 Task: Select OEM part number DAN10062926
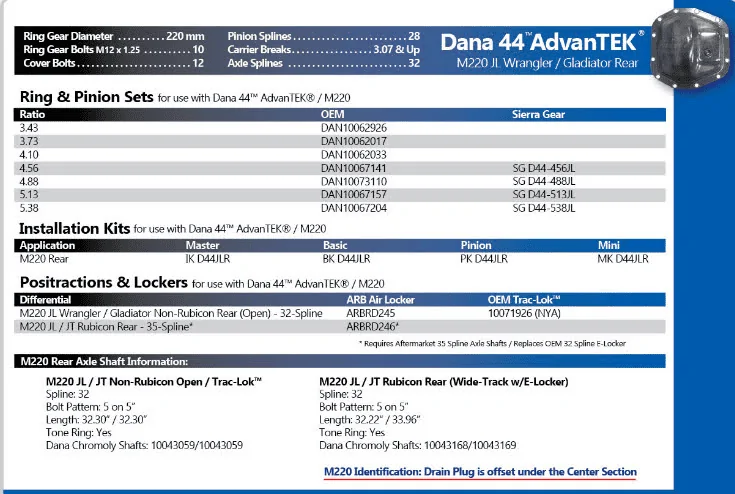pos(354,128)
